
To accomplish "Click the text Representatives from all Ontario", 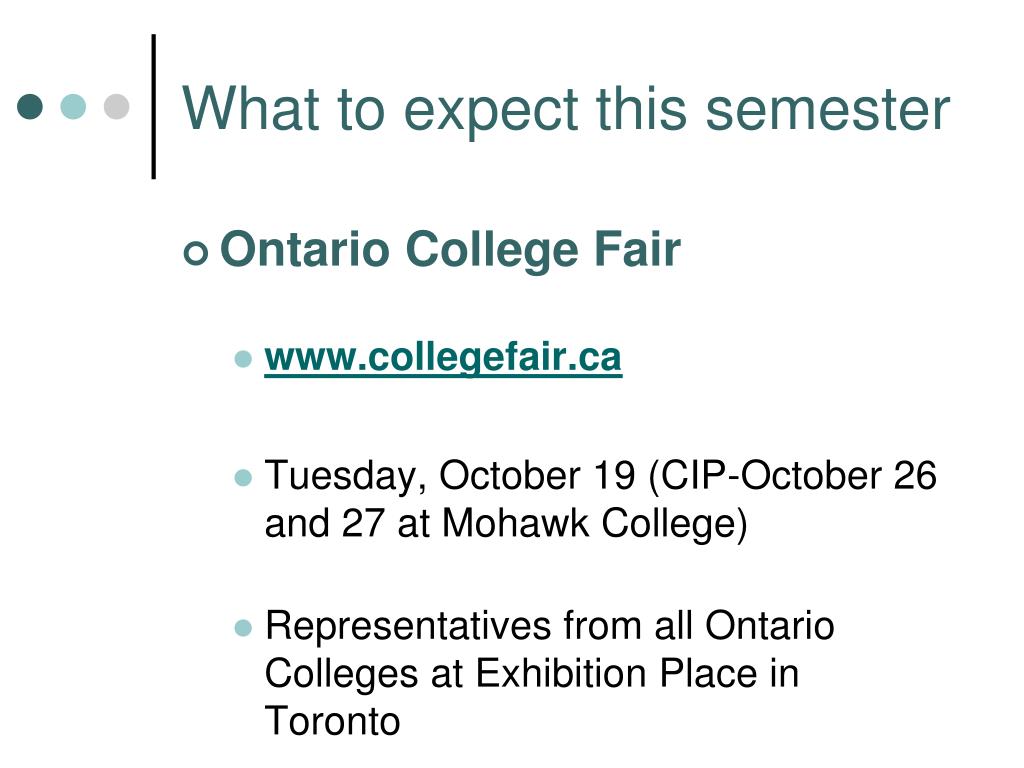I will coord(549,626).
